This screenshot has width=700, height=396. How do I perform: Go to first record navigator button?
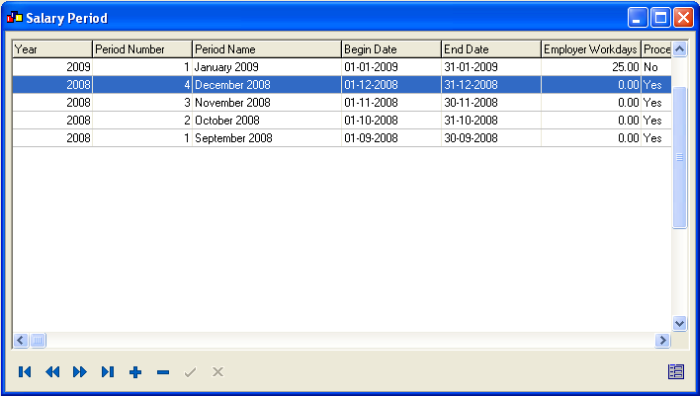coord(25,372)
